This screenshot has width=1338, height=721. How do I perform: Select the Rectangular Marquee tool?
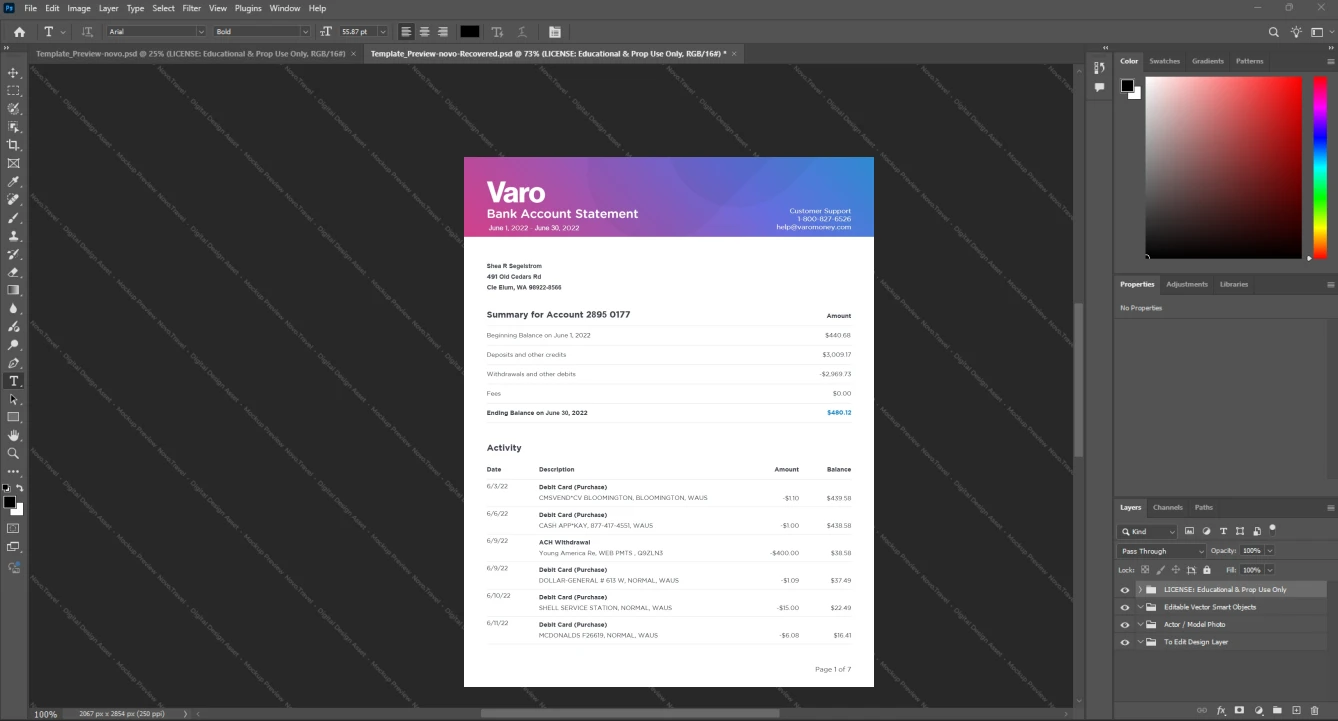click(x=13, y=91)
